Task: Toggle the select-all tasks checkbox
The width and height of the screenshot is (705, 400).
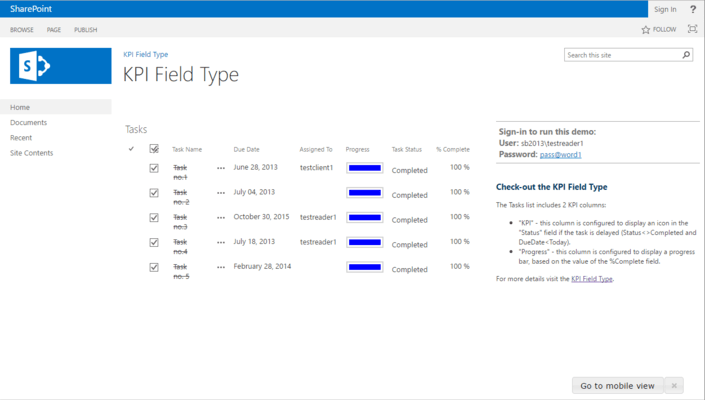Action: pyautogui.click(x=154, y=149)
